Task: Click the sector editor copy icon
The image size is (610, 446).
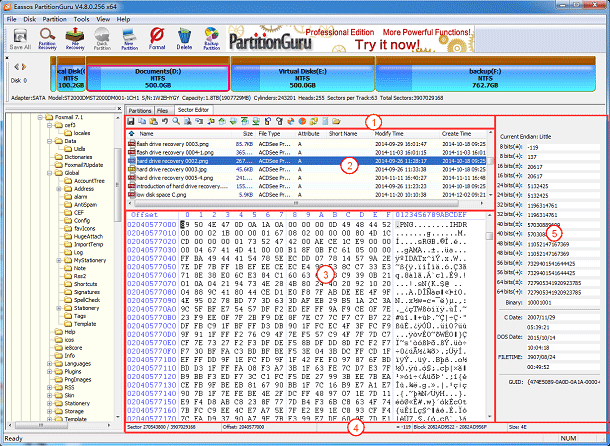Action: tap(142, 121)
